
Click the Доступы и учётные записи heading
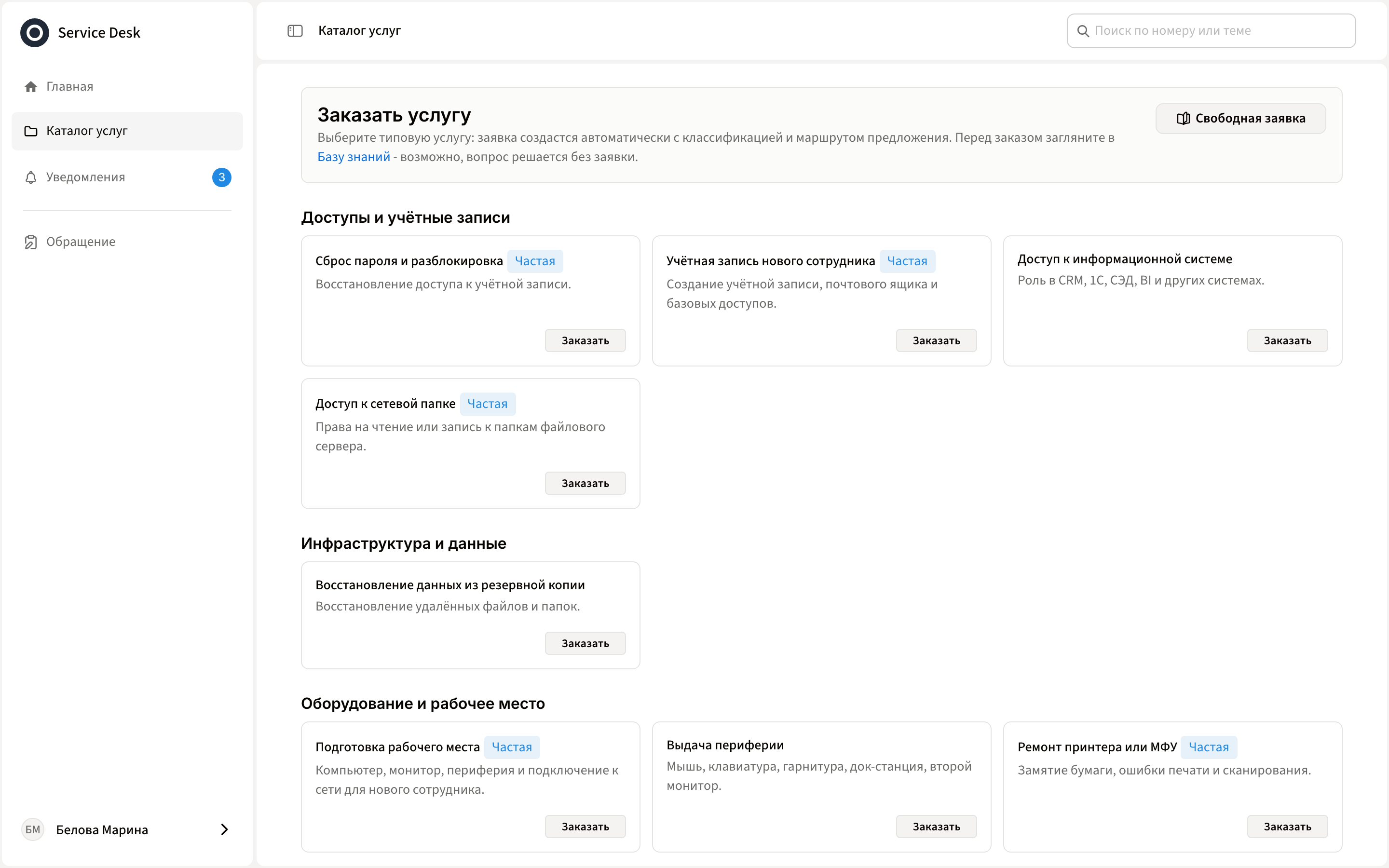click(x=405, y=217)
